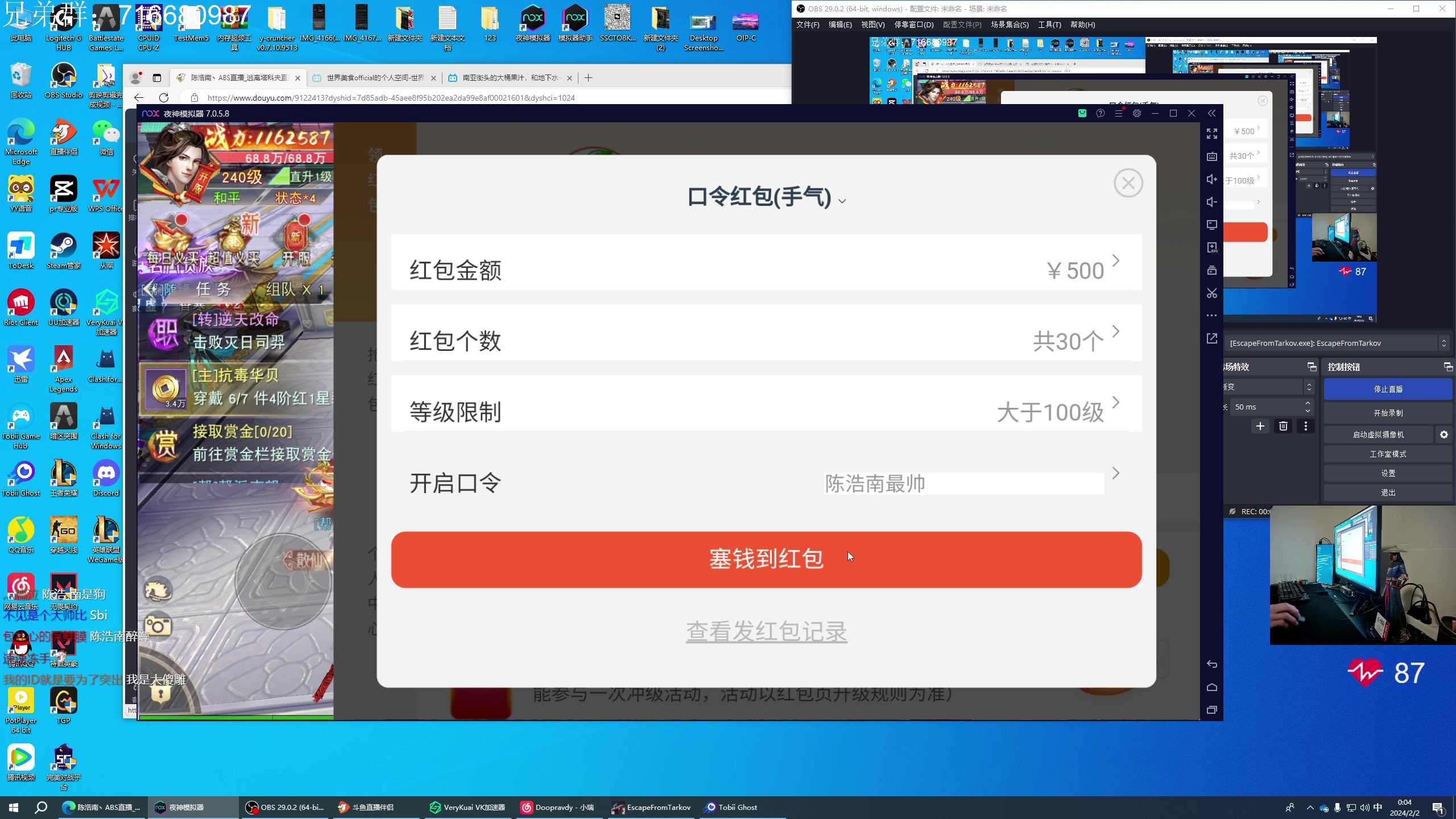
Task: Click OBS 工作室模式 button
Action: tap(1388, 454)
